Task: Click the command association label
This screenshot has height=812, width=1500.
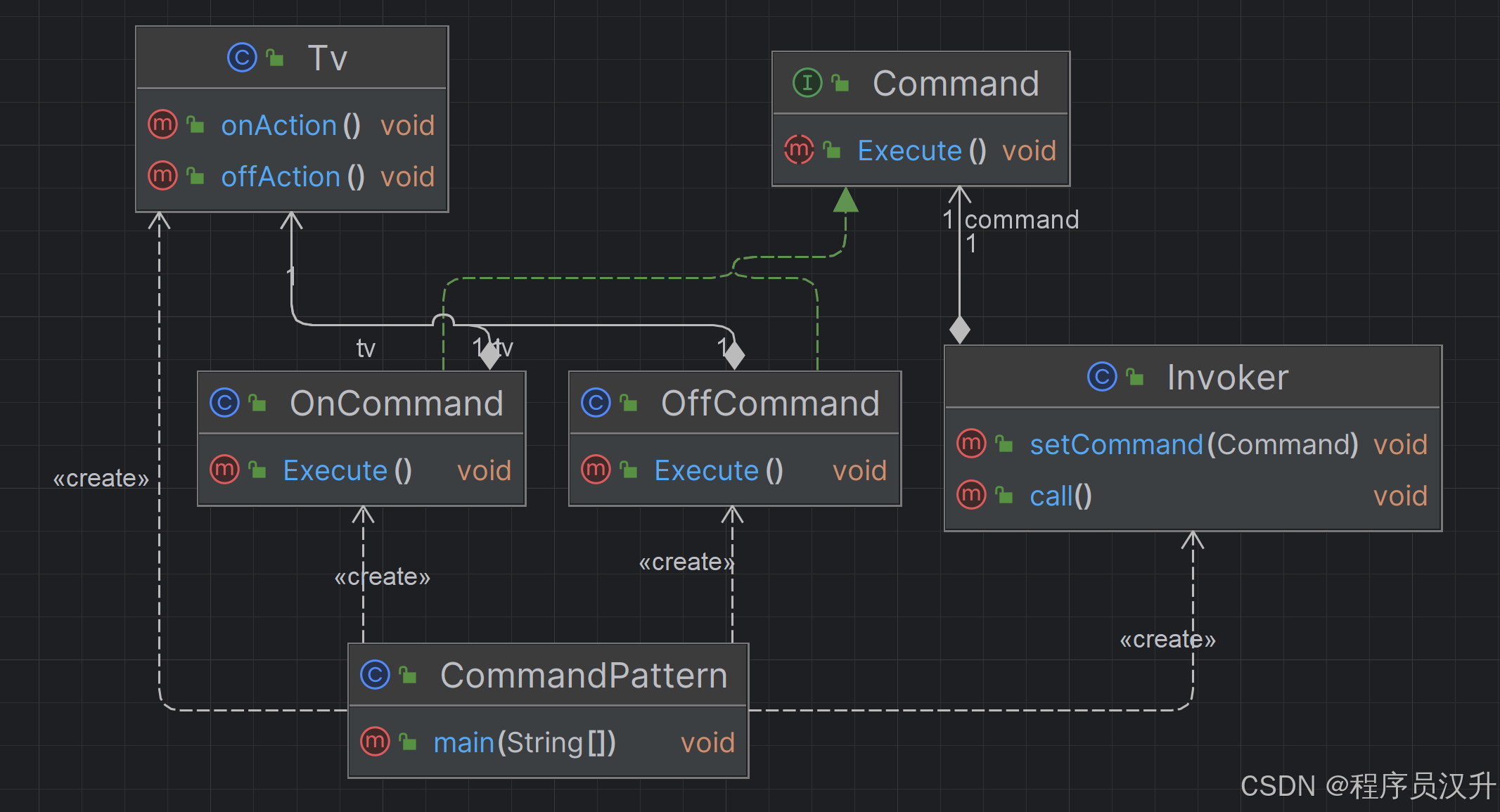Action: pos(1021,220)
